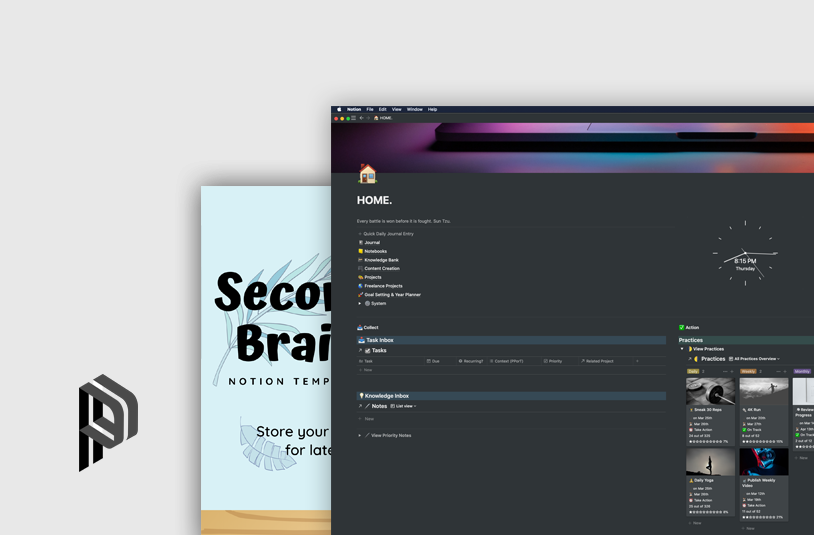This screenshot has width=814, height=535.
Task: Click the house page icon
Action: pos(367,173)
